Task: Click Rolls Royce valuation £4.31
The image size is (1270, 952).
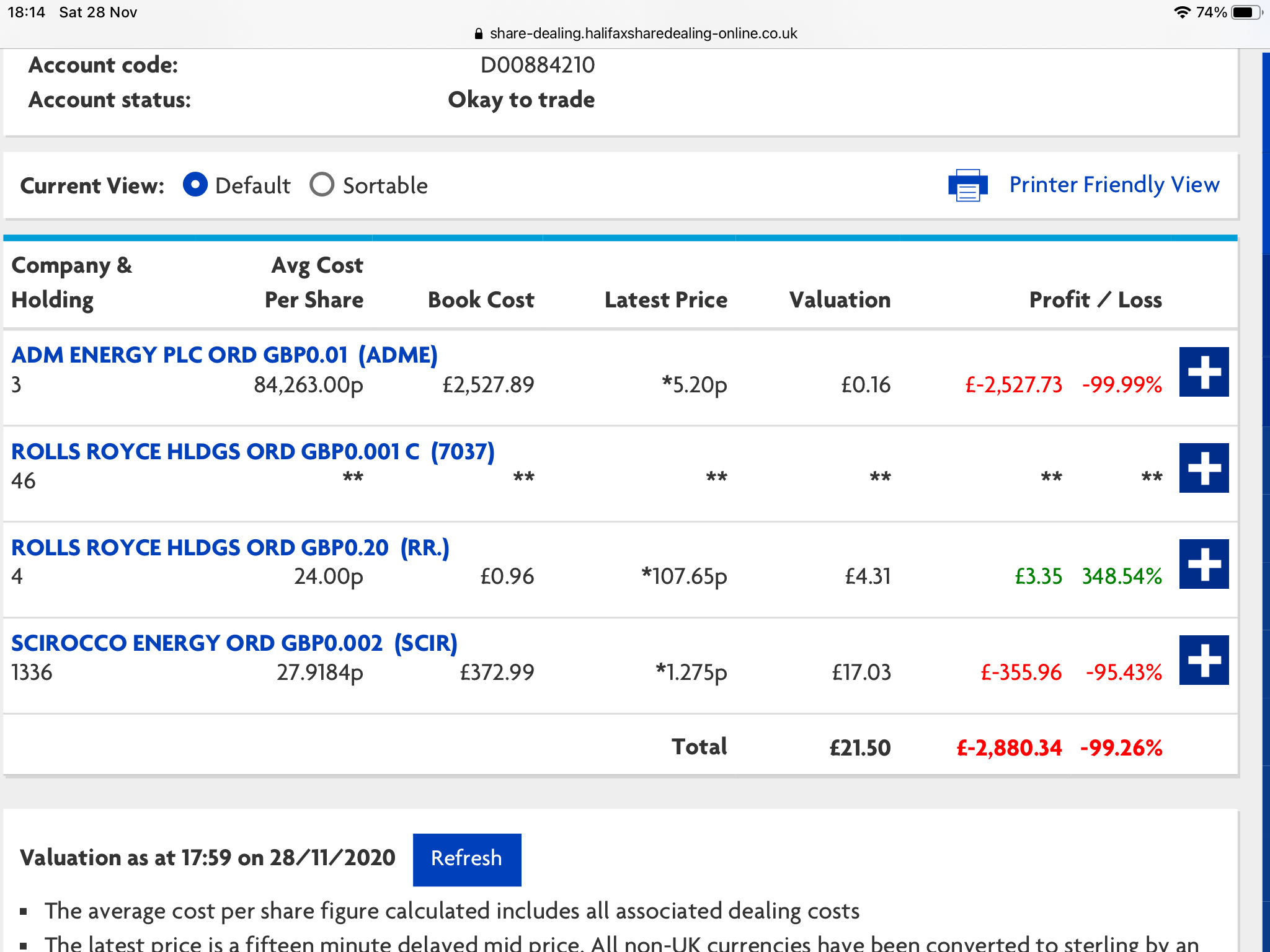Action: tap(868, 576)
